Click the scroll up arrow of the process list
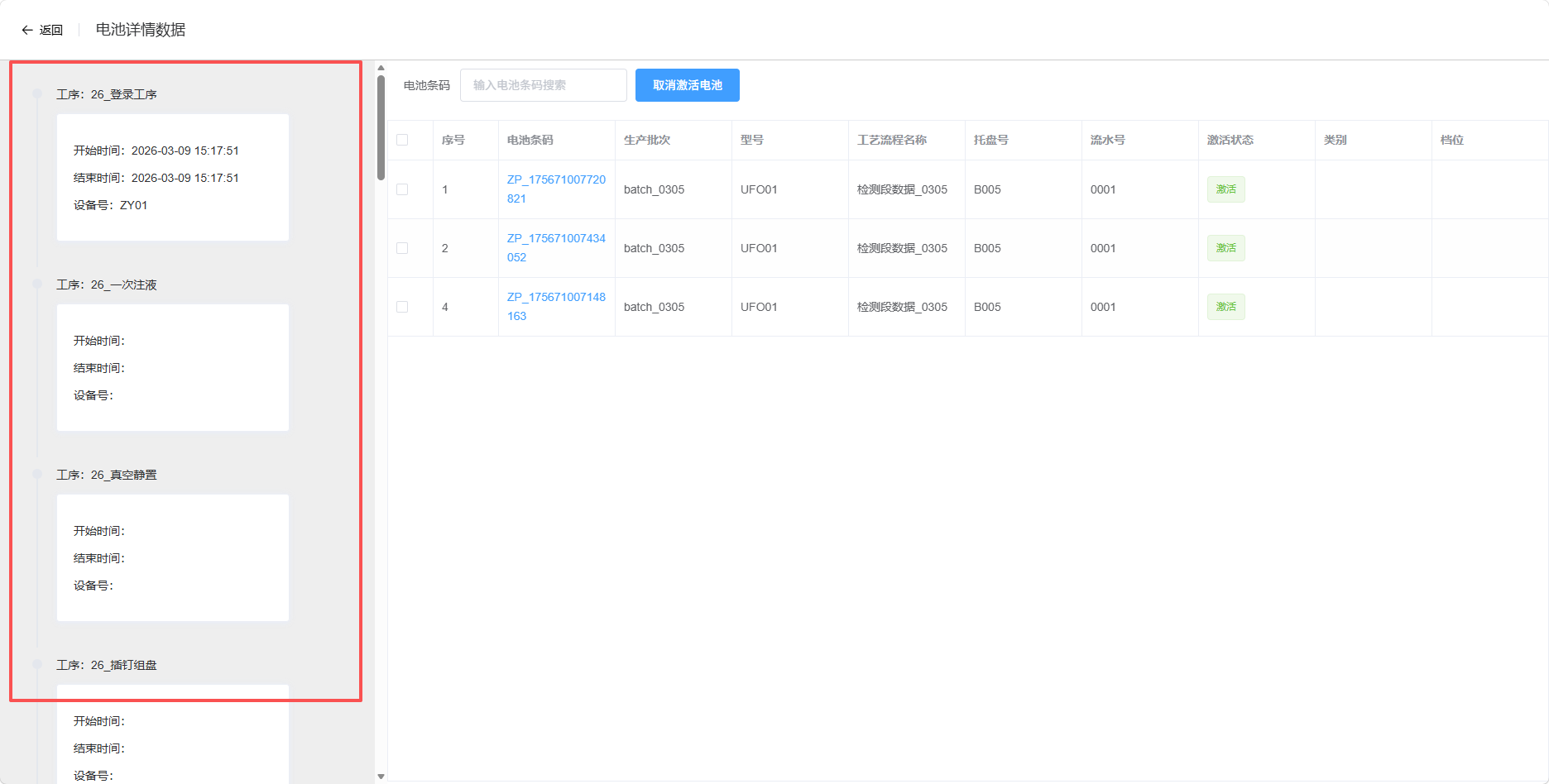The height and width of the screenshot is (784, 1549). [x=381, y=68]
